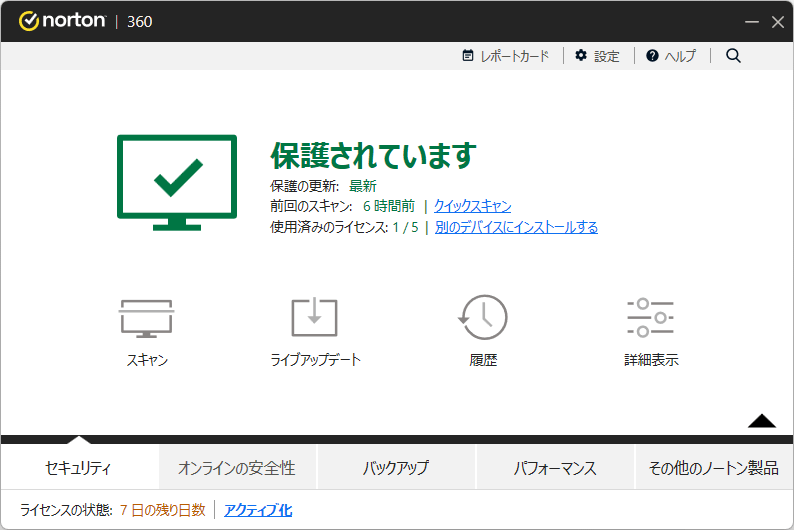Switch to オンラインの安全性 tab

click(237, 467)
